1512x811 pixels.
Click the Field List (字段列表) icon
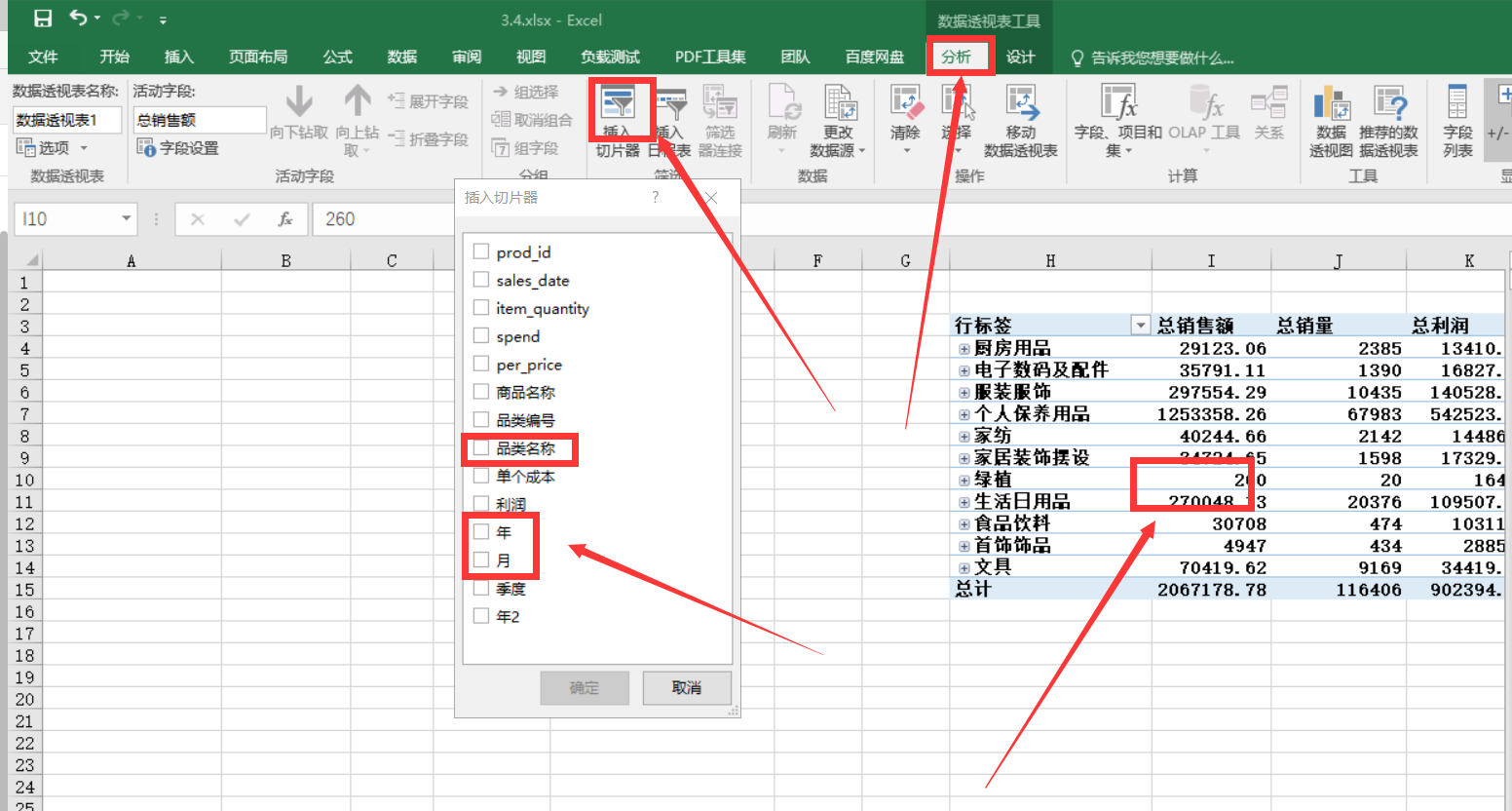1457,102
